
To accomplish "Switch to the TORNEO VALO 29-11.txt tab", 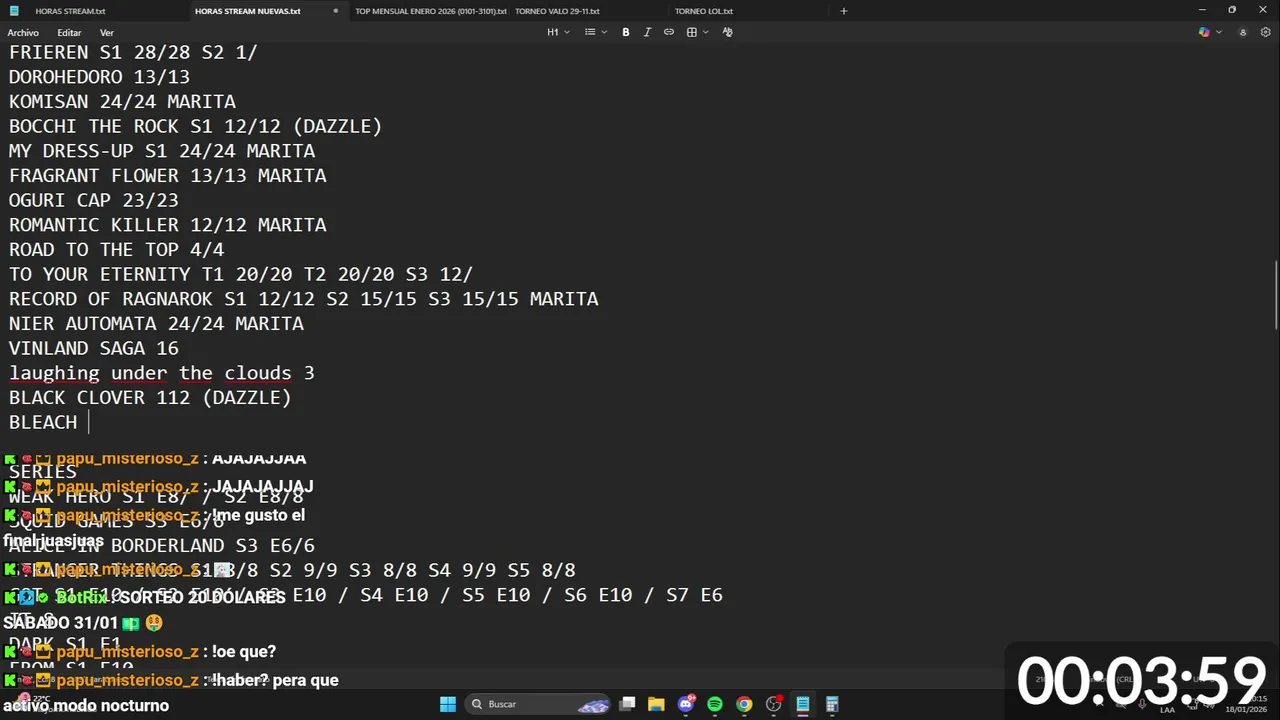I will pos(557,11).
